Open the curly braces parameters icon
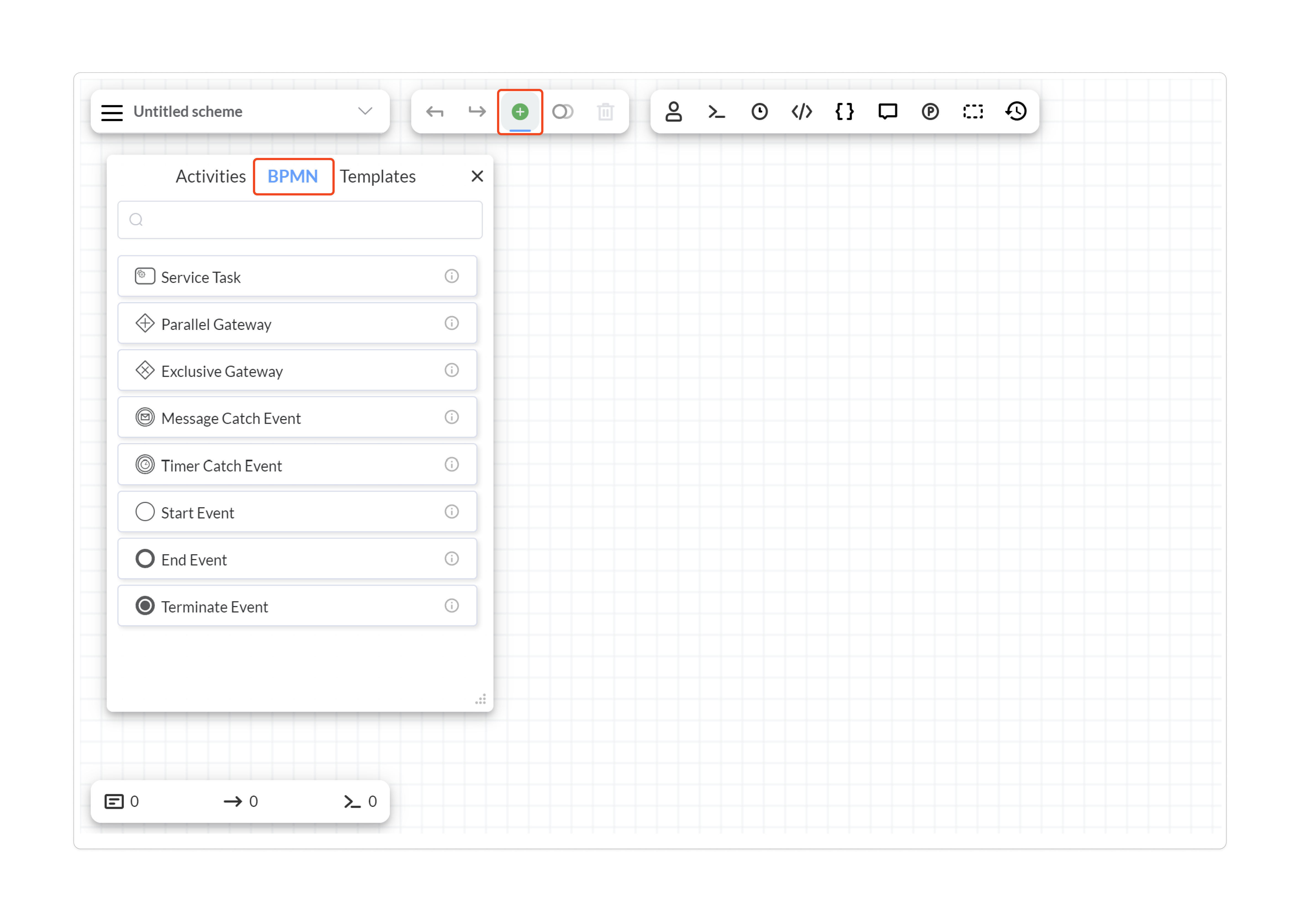The image size is (1300, 924). tap(844, 112)
